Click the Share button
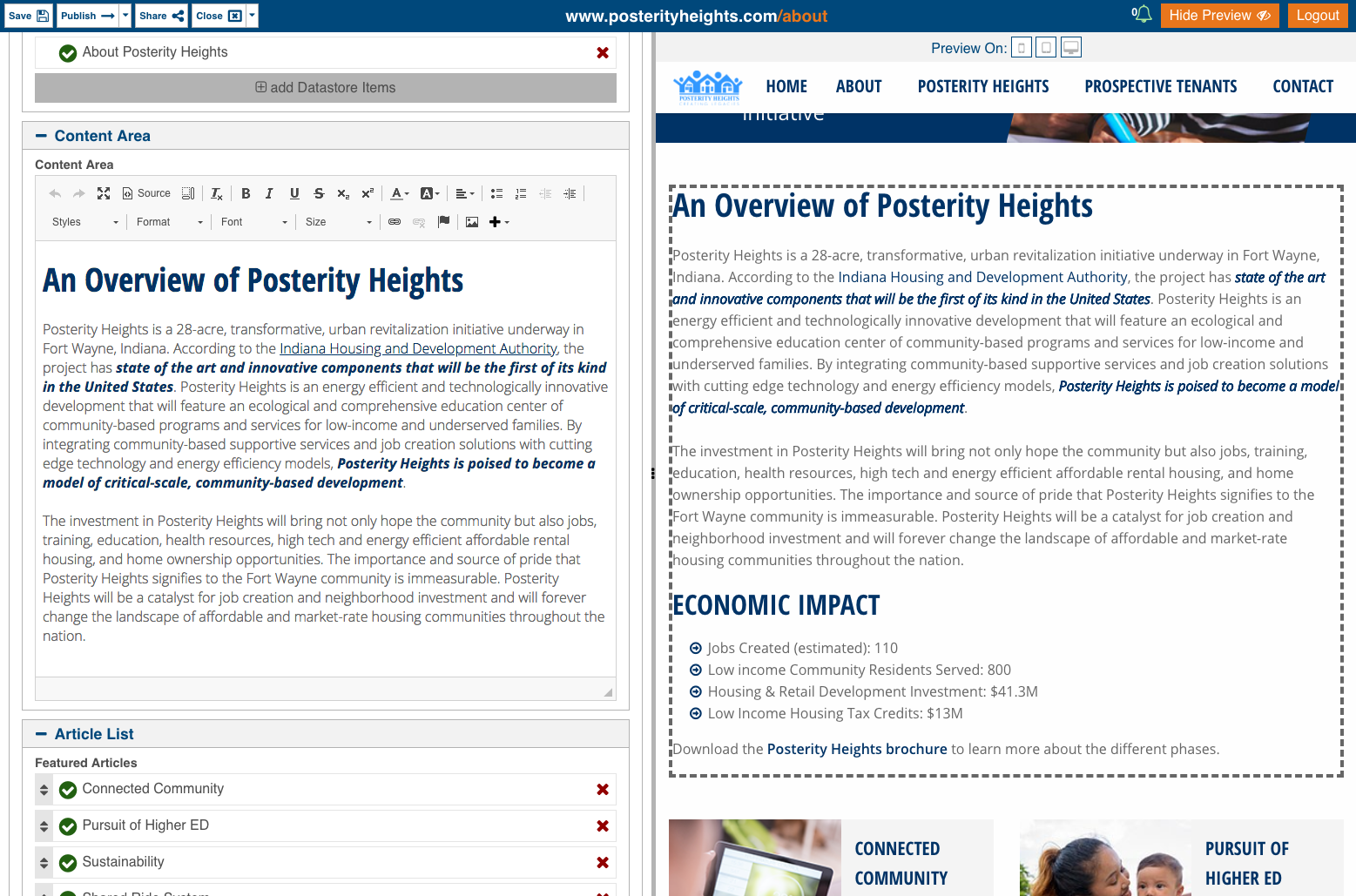The image size is (1356, 896). tap(161, 16)
